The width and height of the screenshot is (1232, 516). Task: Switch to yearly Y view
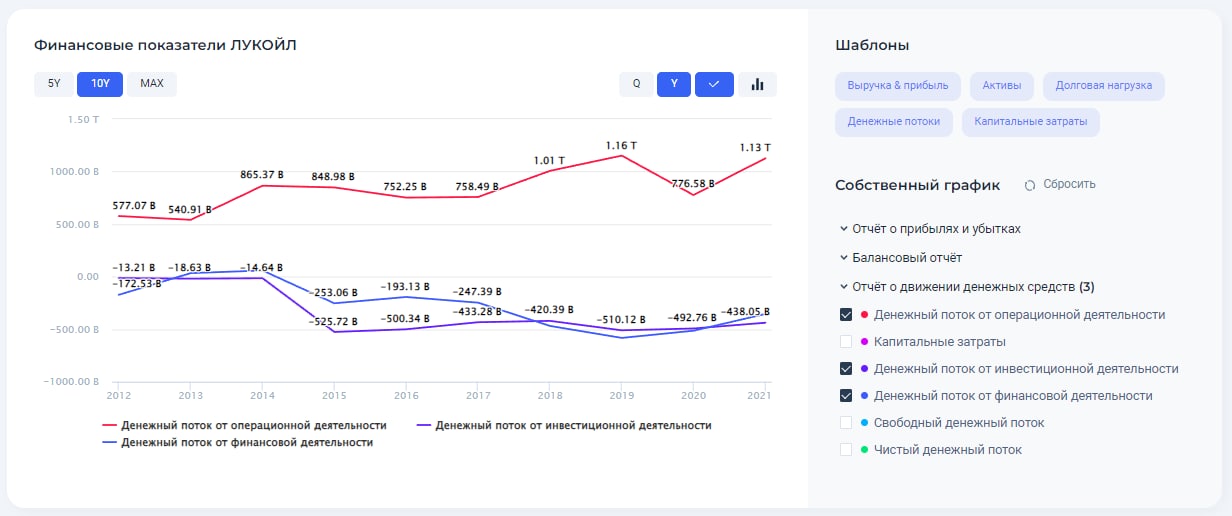674,84
